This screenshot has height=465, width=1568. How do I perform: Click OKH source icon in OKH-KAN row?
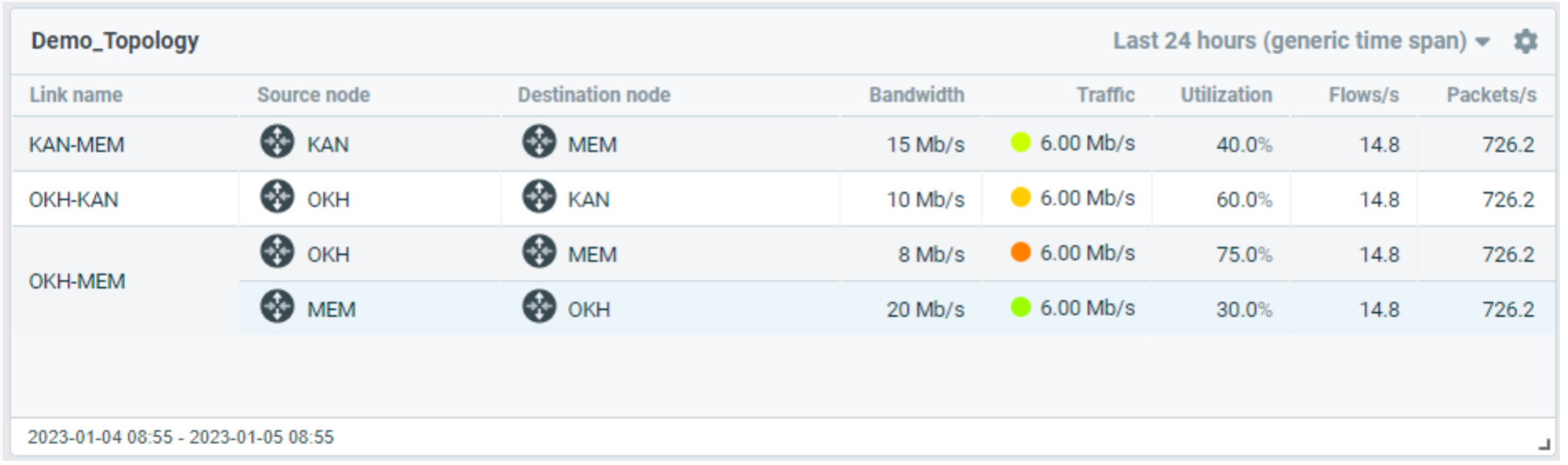click(x=277, y=197)
